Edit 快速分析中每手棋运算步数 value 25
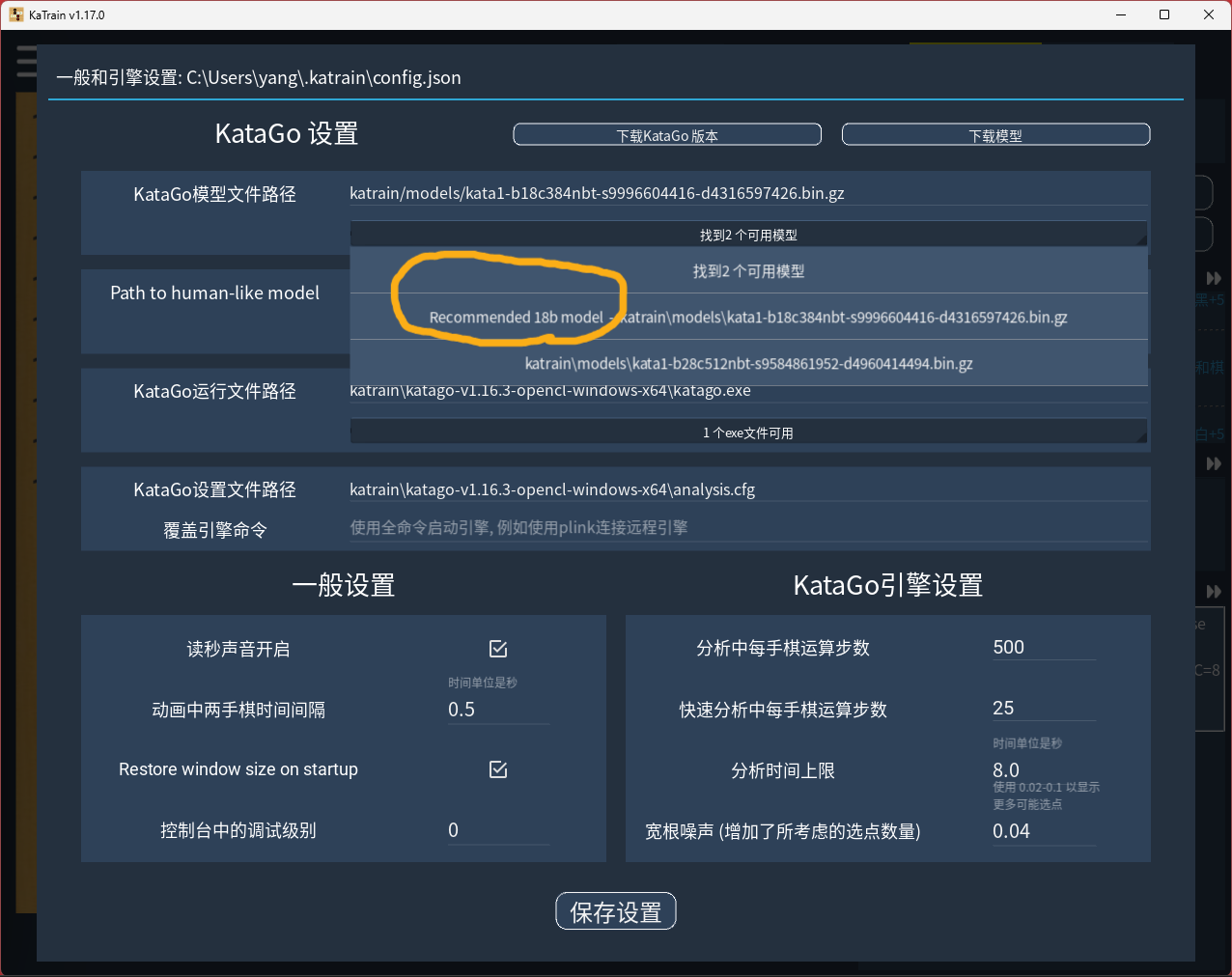Screen dimensions: 1232x977 1044,709
